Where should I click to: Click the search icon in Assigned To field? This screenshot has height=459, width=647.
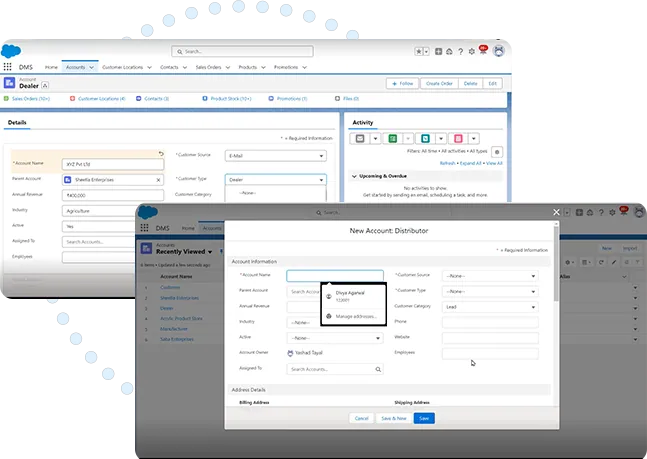tap(377, 369)
